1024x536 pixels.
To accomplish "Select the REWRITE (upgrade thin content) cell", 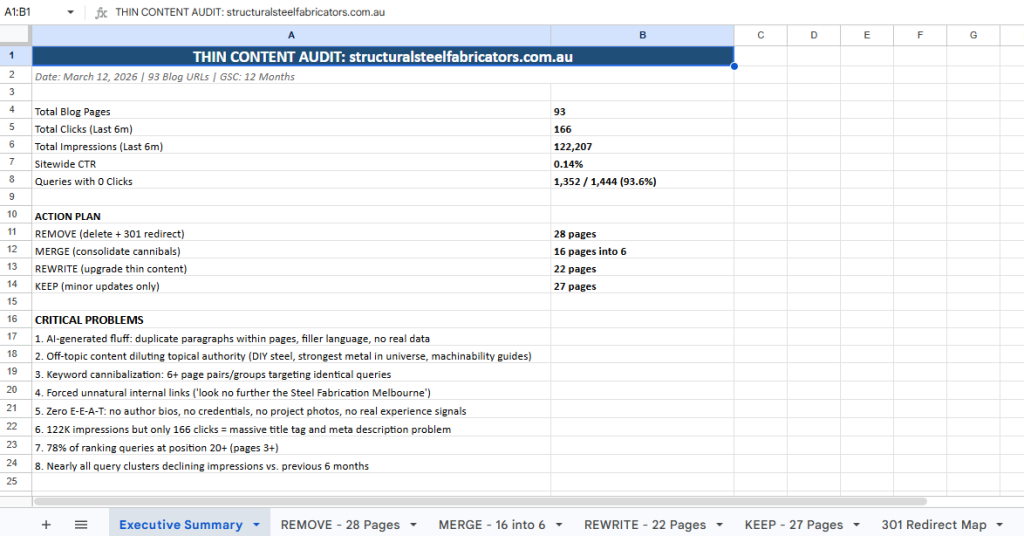I will (291, 269).
